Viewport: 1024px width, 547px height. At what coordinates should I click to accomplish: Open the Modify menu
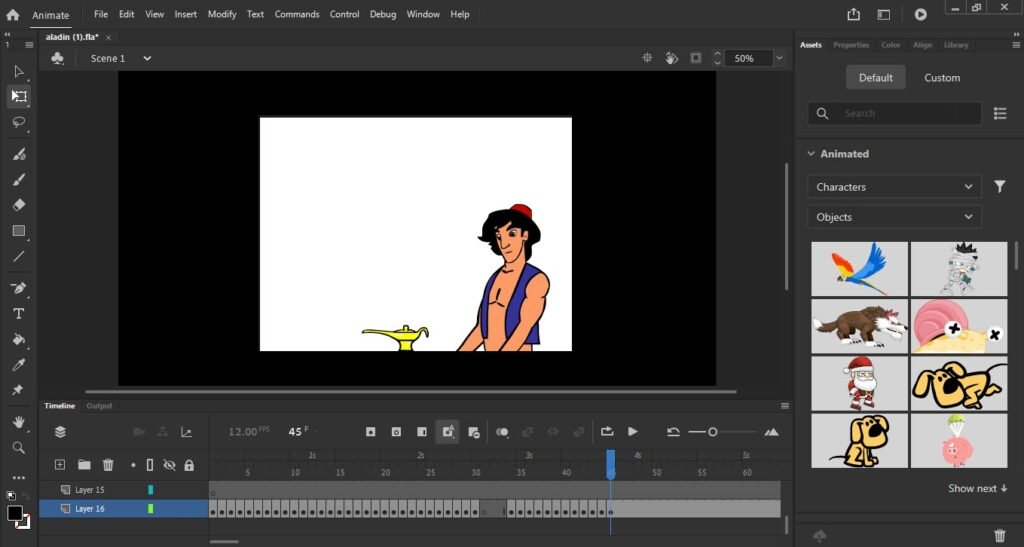[x=222, y=14]
